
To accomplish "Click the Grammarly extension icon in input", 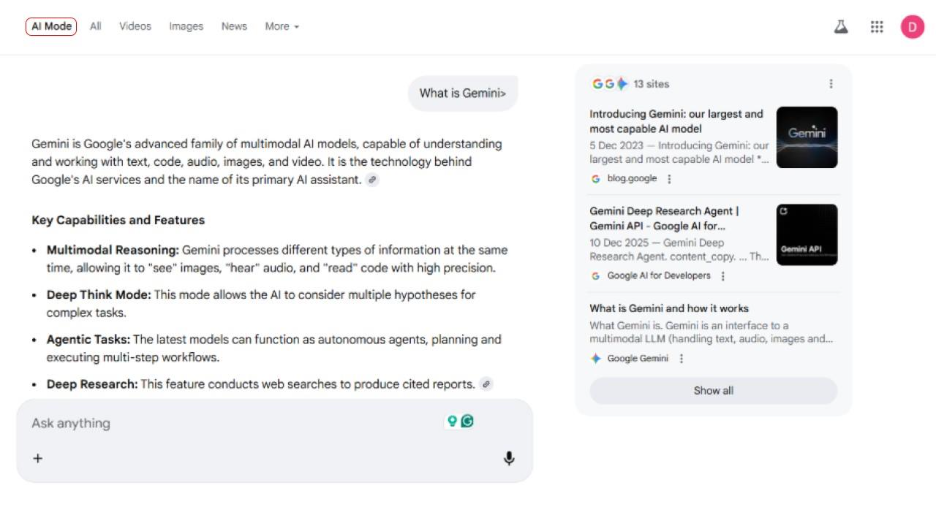I will (x=467, y=421).
